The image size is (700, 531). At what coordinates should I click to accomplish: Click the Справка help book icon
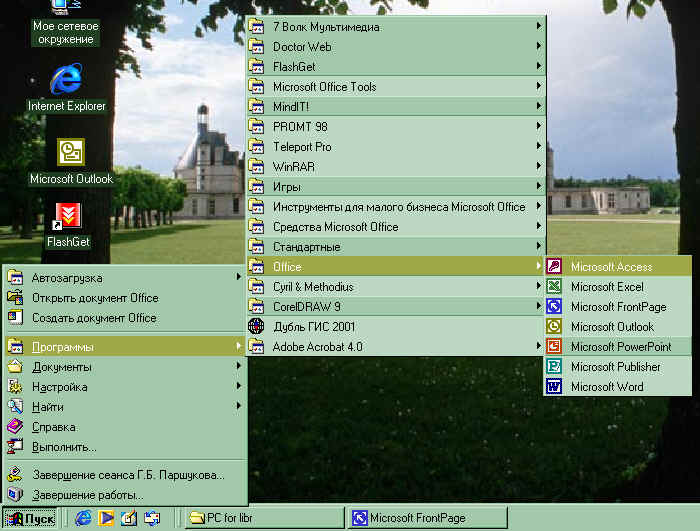click(x=15, y=427)
